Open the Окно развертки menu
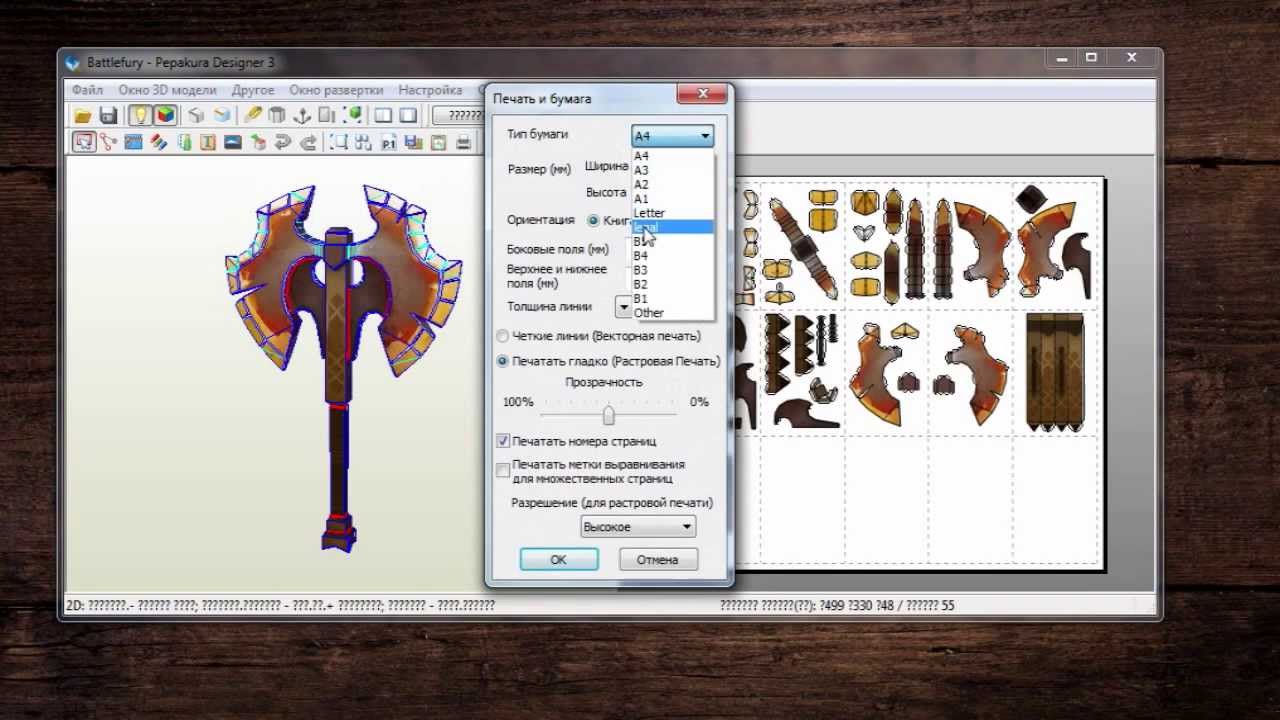 point(336,90)
